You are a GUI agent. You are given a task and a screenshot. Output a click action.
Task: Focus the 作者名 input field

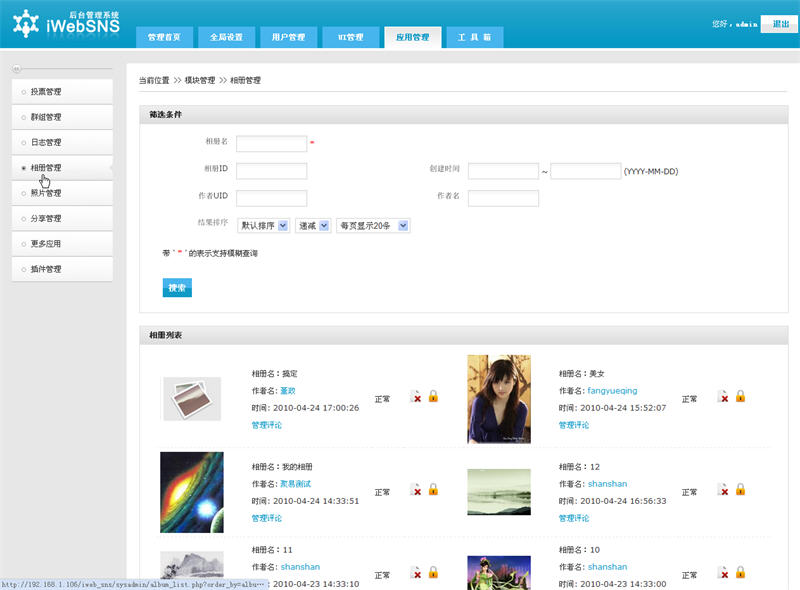pyautogui.click(x=503, y=198)
